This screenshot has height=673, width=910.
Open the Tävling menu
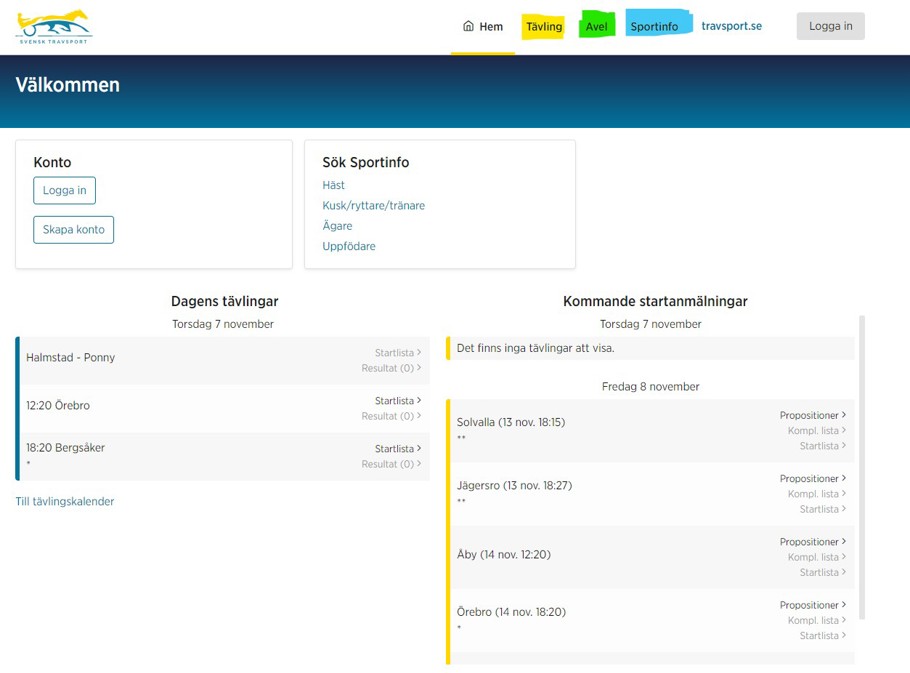click(x=544, y=27)
